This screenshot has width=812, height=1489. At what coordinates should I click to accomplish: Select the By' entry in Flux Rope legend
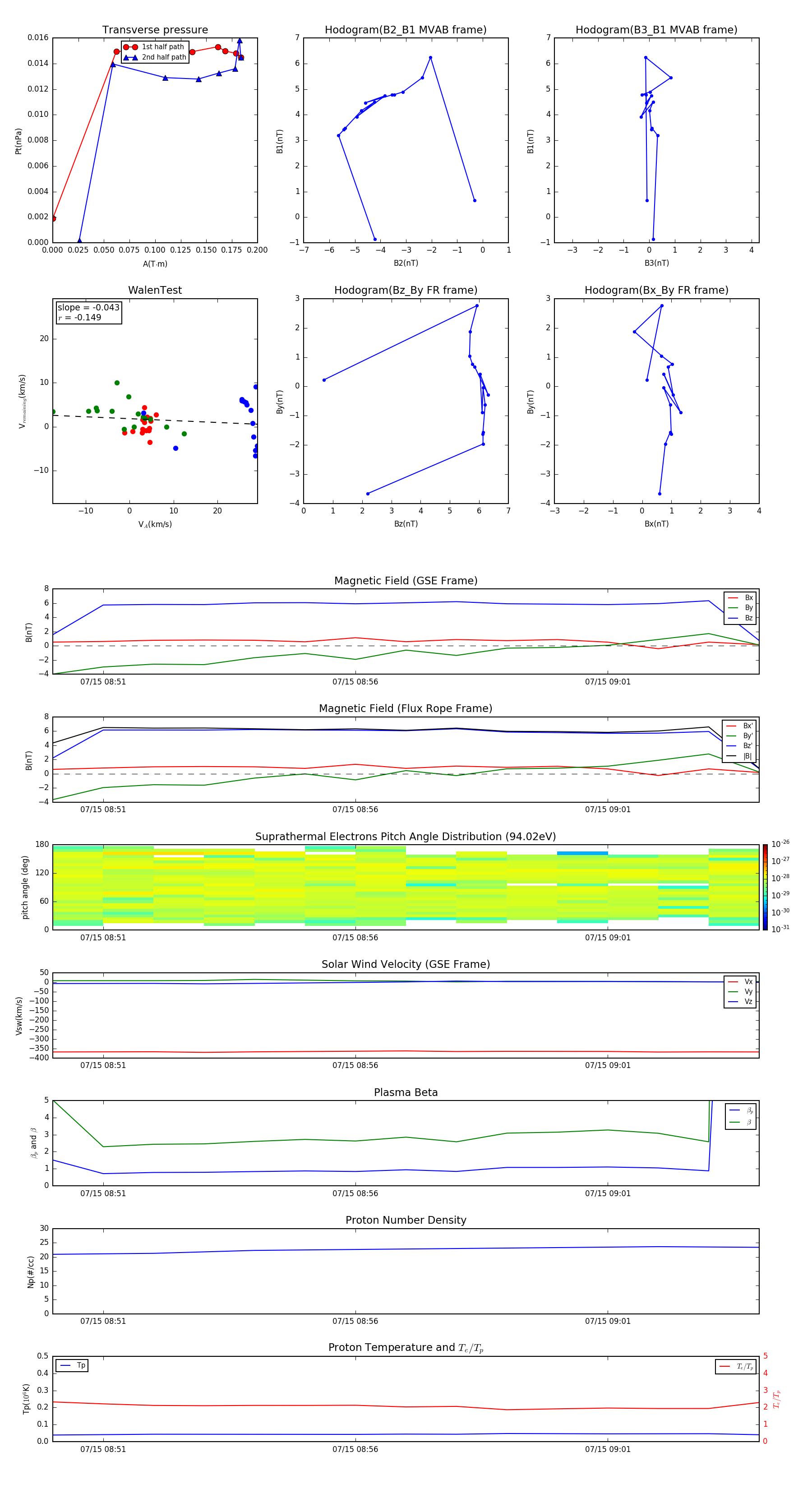[x=739, y=736]
